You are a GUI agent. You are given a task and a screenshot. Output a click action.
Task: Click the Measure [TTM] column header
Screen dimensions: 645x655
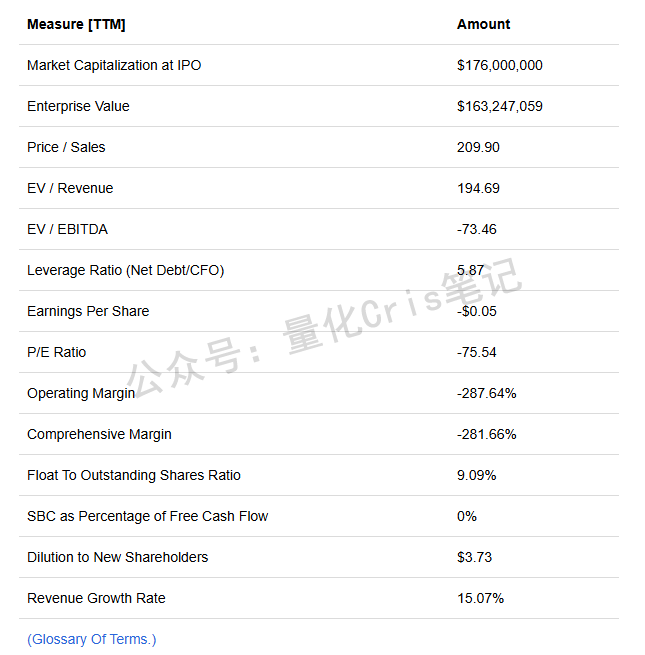[76, 24]
